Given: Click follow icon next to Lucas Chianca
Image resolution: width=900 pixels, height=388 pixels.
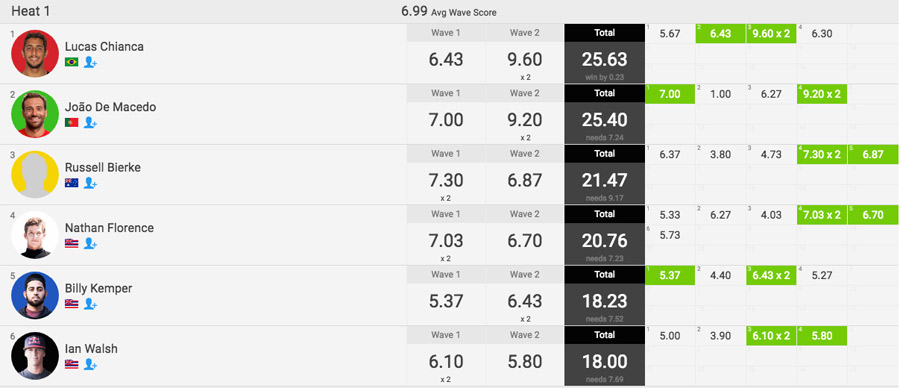Looking at the screenshot, I should (90, 62).
